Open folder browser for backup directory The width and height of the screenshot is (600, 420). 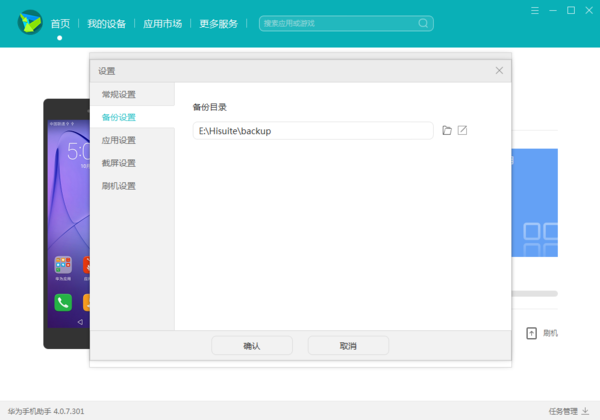447,131
